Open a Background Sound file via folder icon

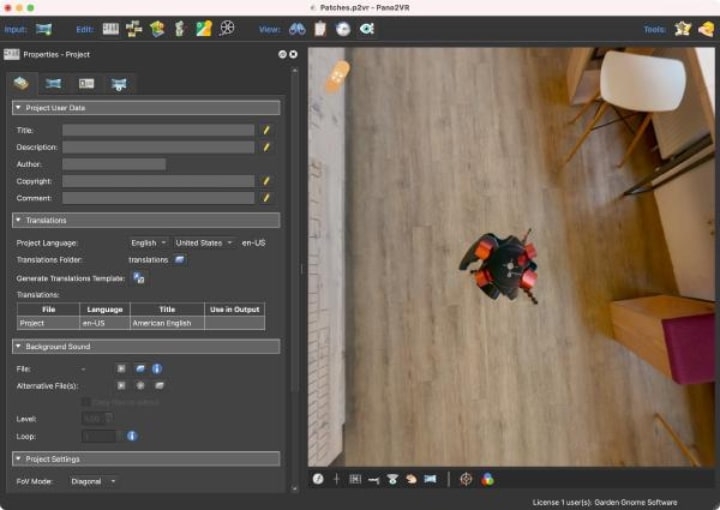coord(141,369)
